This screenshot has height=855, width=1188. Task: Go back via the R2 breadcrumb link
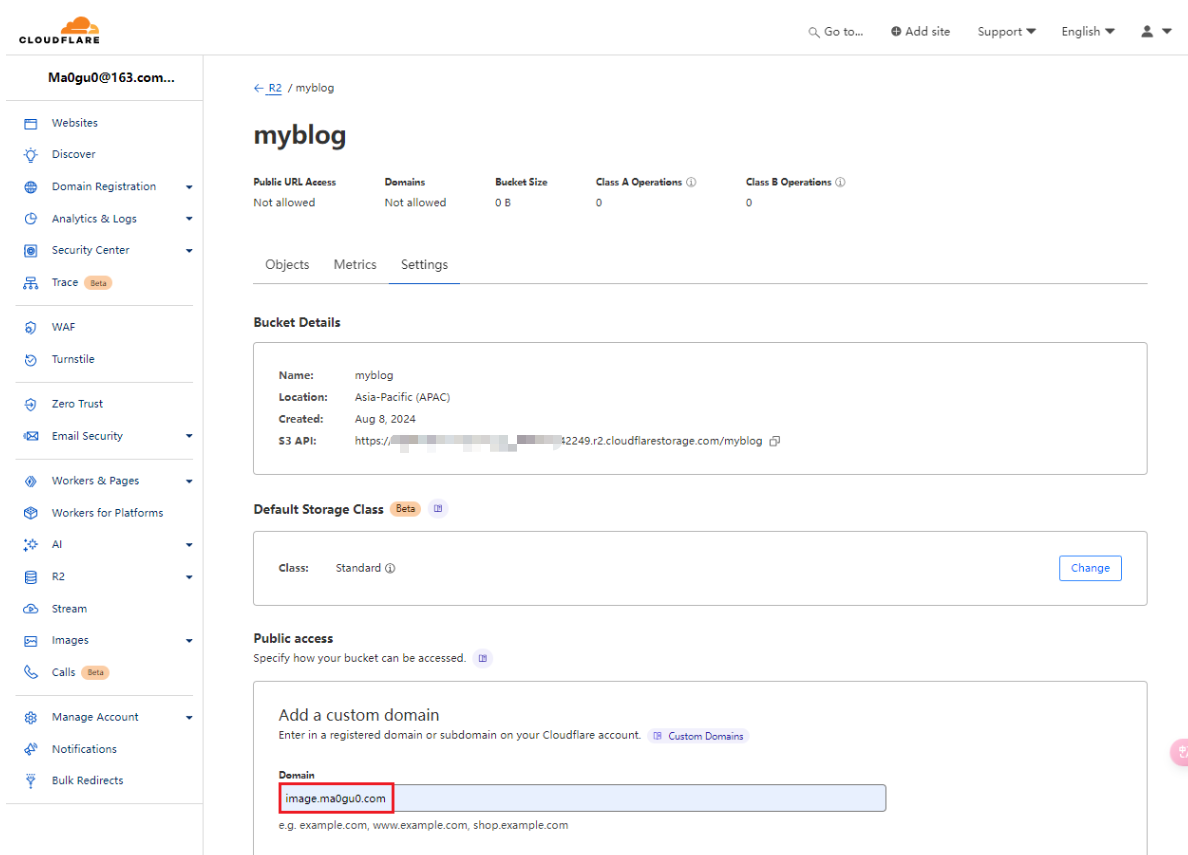click(x=274, y=88)
